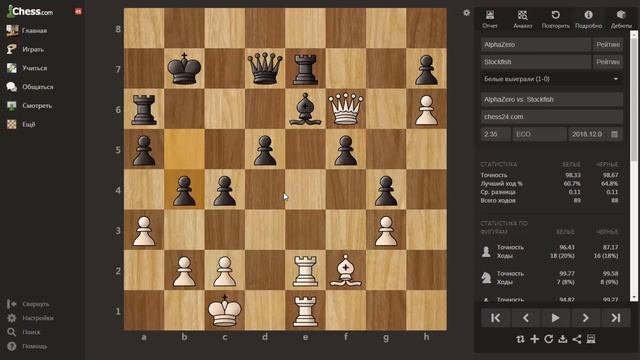The height and width of the screenshot is (360, 640).
Task: Expand the Белые выиграли (1-0) result dropdown
Action: (x=551, y=79)
